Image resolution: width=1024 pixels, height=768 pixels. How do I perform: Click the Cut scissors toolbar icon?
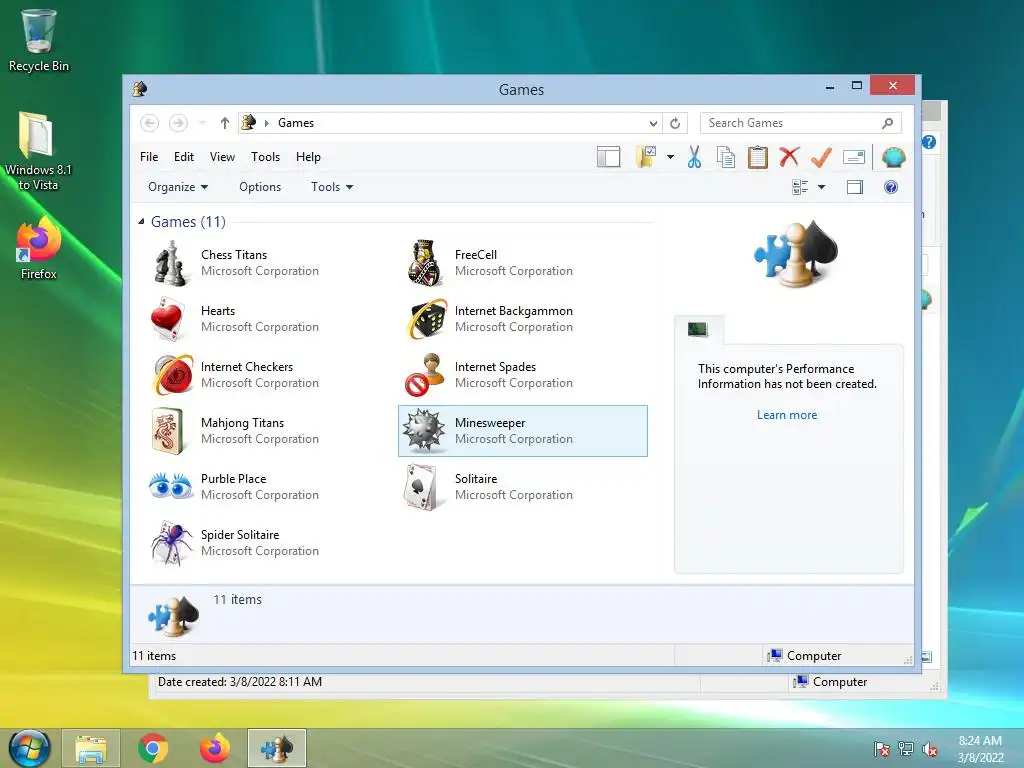(x=694, y=157)
